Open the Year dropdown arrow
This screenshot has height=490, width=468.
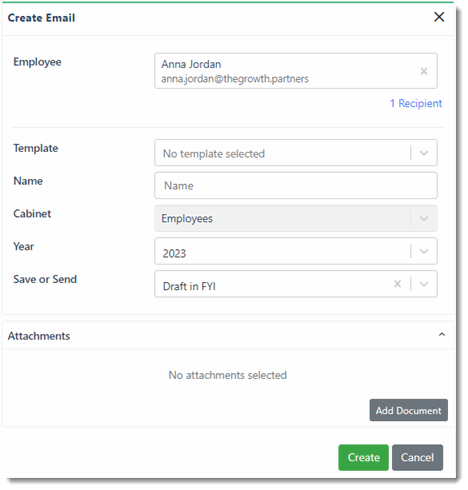[x=424, y=251]
